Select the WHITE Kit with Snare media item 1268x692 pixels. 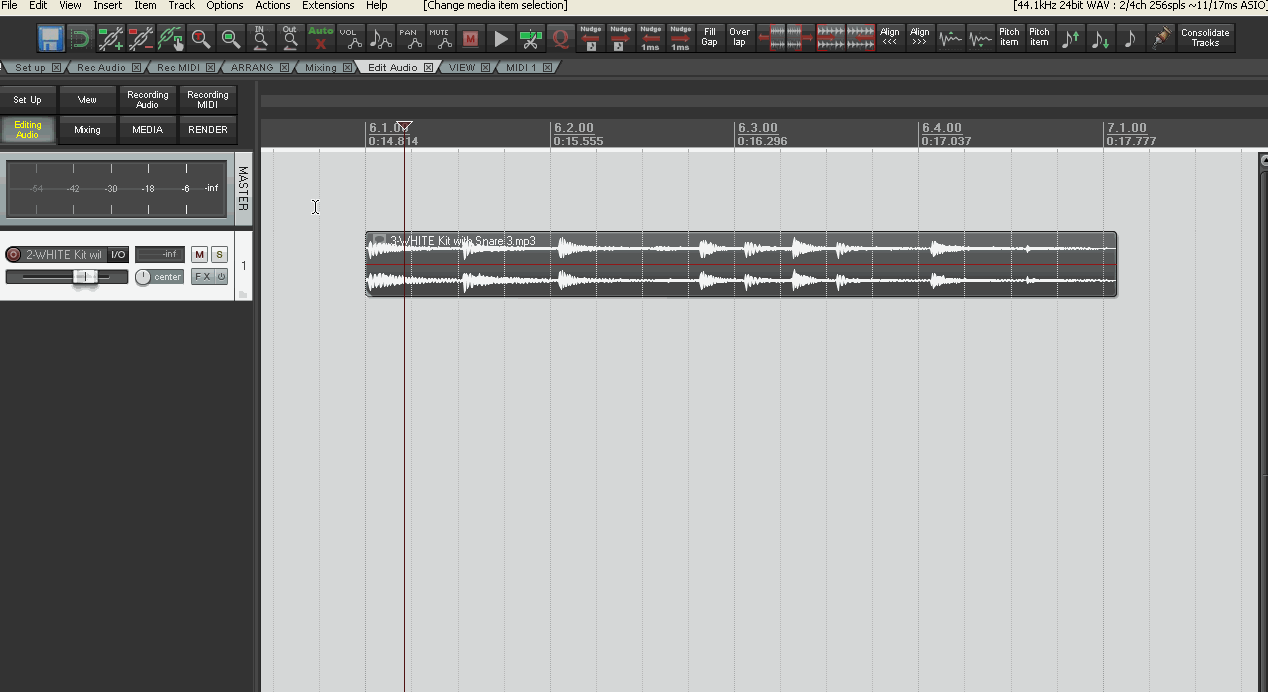[740, 263]
